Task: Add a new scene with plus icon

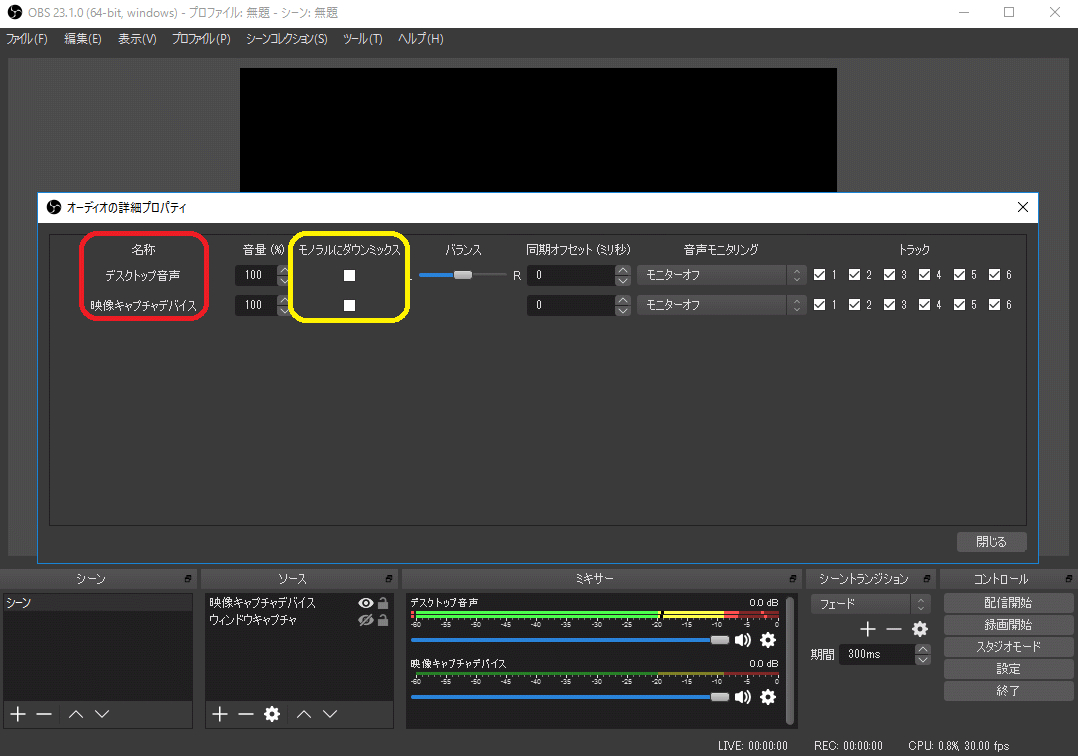Action: [x=17, y=714]
